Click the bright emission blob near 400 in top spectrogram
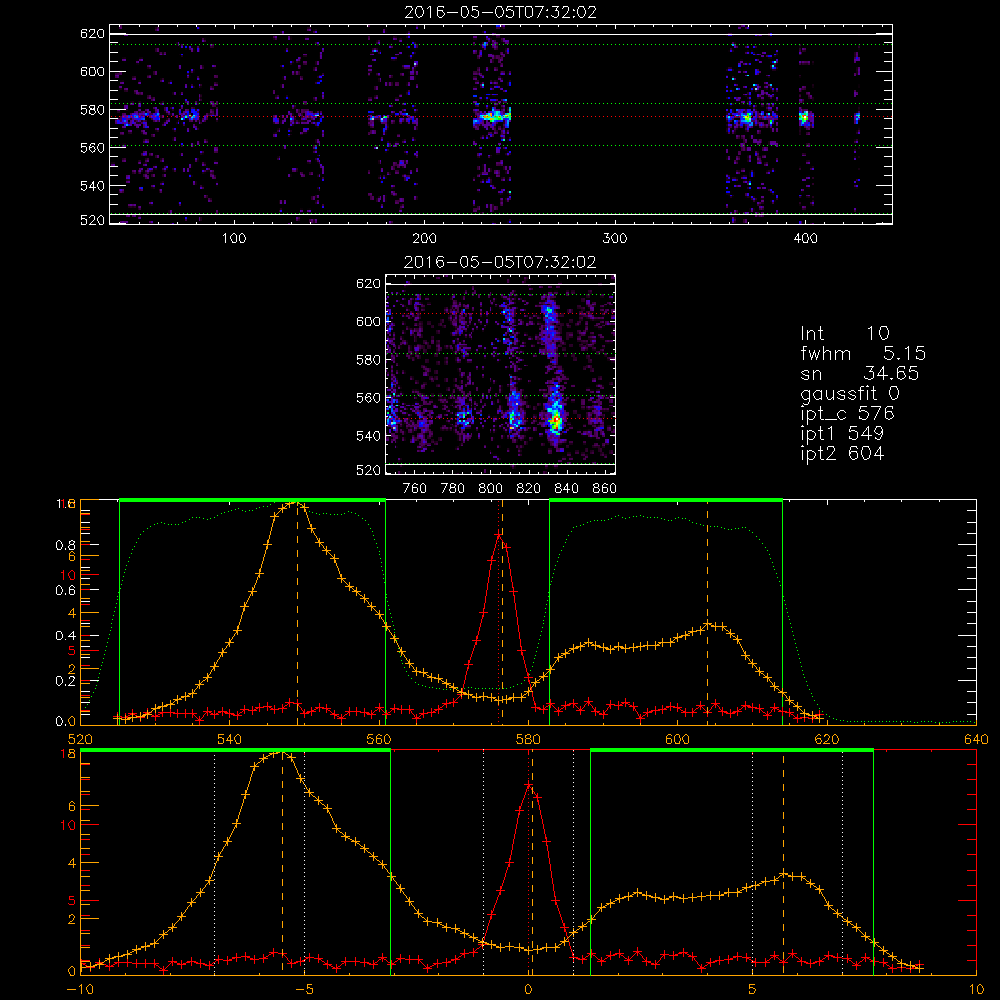 (x=804, y=117)
